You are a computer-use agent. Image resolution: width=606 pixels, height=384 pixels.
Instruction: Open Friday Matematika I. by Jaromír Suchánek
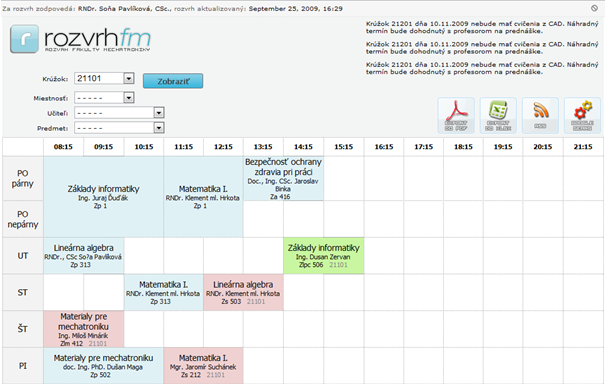(203, 365)
